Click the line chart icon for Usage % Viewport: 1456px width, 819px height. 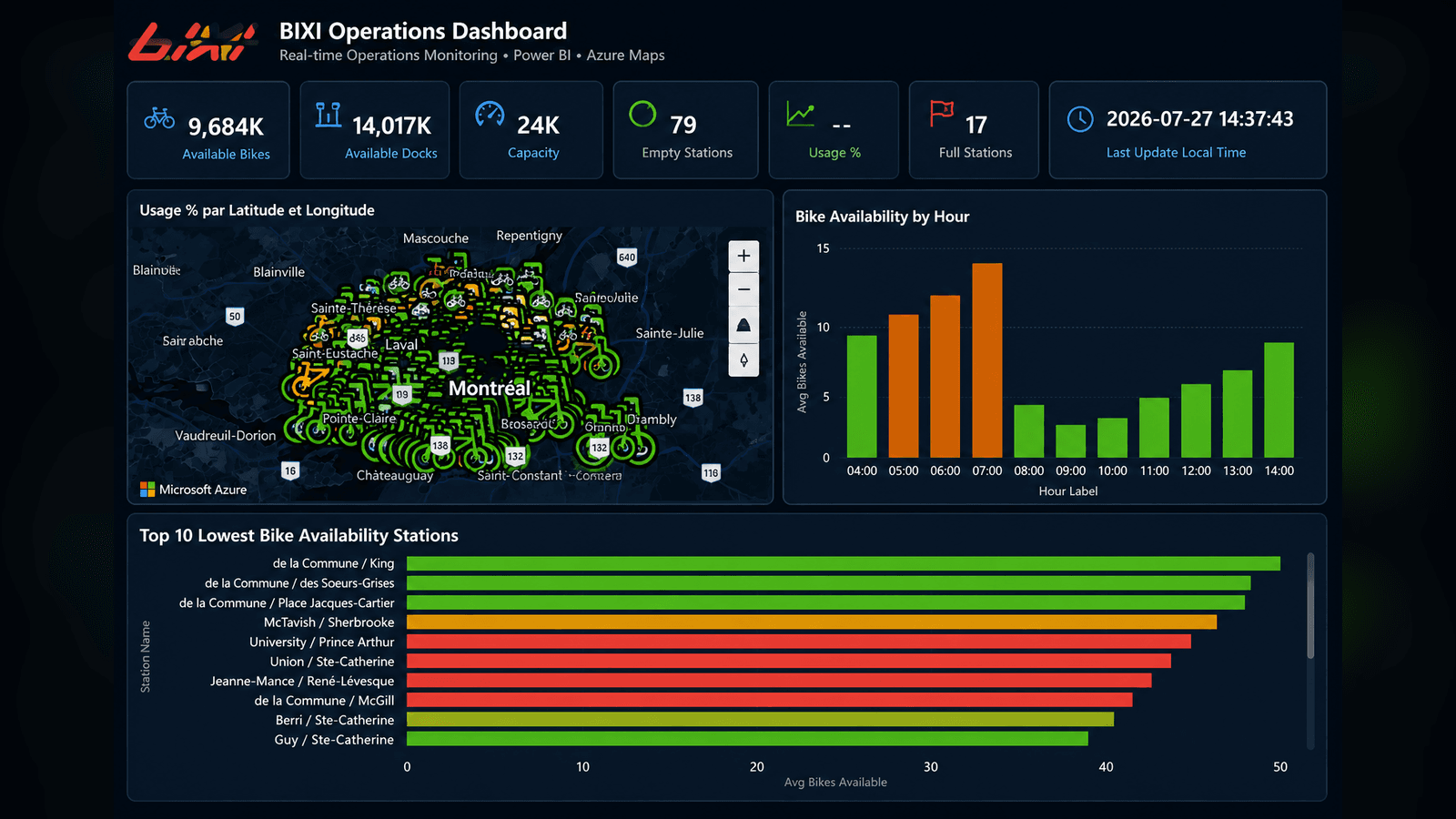[801, 115]
